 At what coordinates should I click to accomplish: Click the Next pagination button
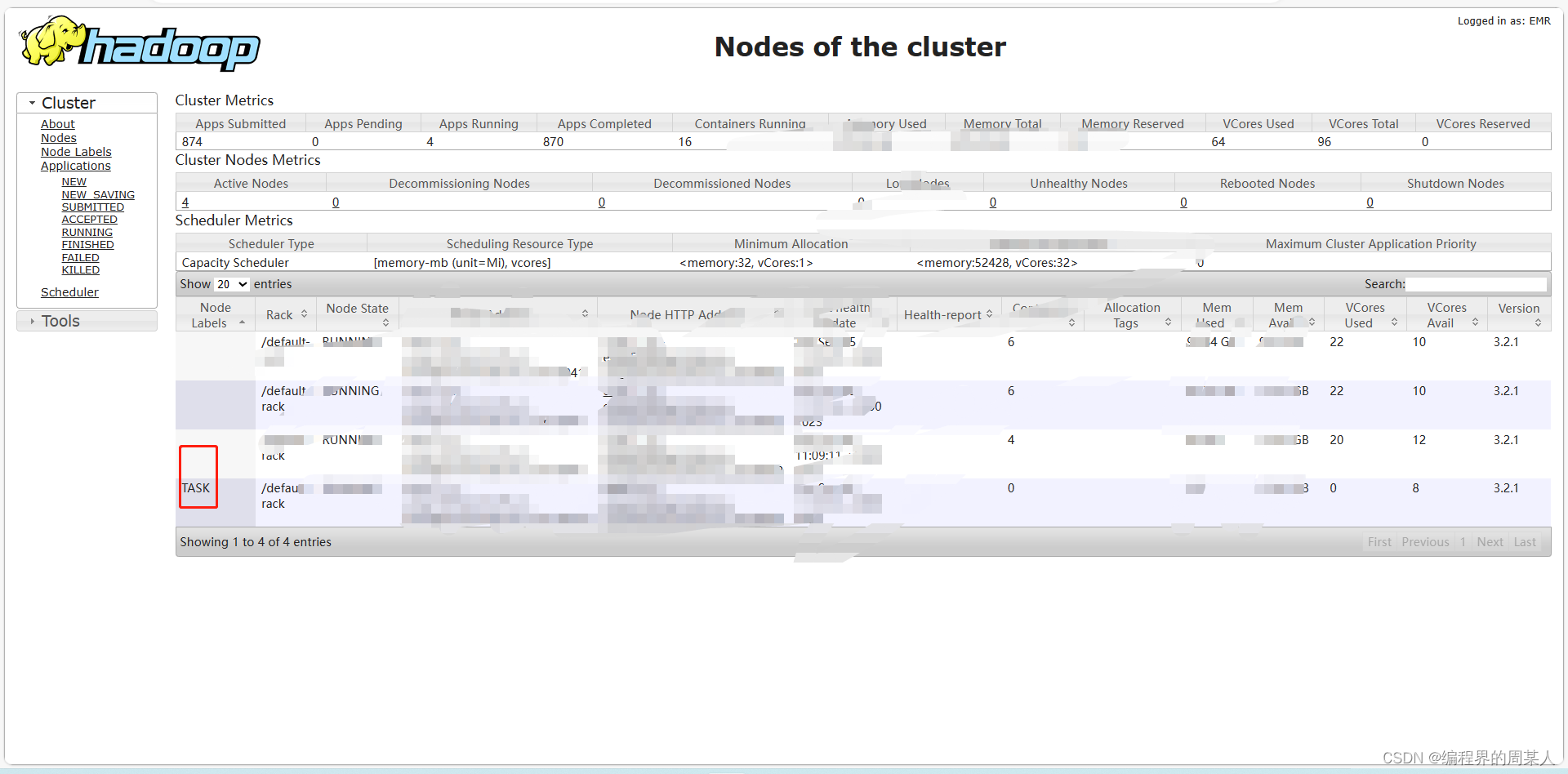(x=1490, y=541)
